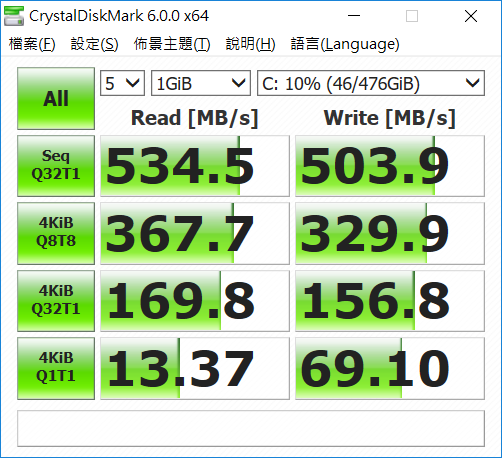Screen dimensions: 502x458
Task: Minimize the CrystalDiskMark window
Action: (x=354, y=16)
